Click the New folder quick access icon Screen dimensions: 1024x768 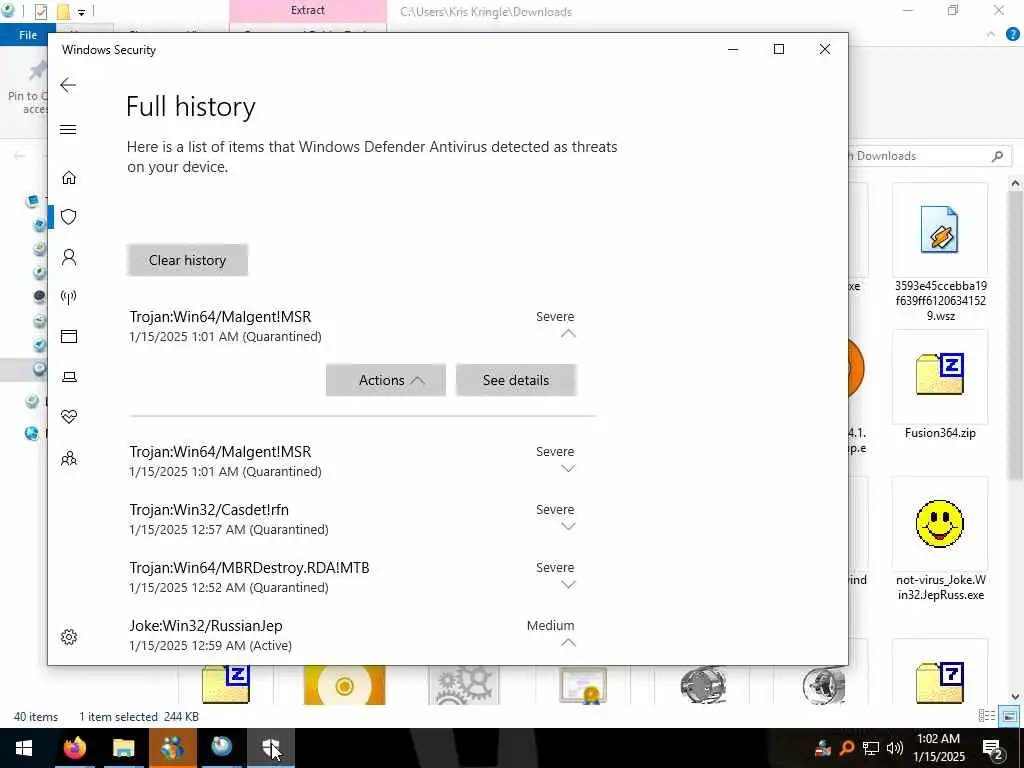click(x=63, y=12)
